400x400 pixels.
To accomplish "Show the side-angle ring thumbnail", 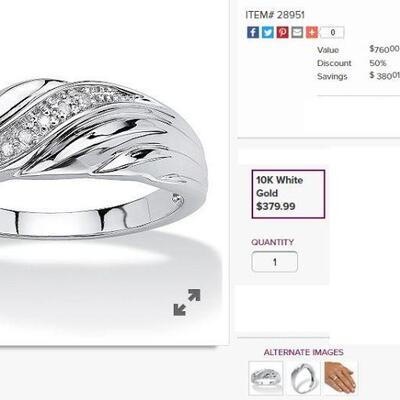I will [x=303, y=378].
